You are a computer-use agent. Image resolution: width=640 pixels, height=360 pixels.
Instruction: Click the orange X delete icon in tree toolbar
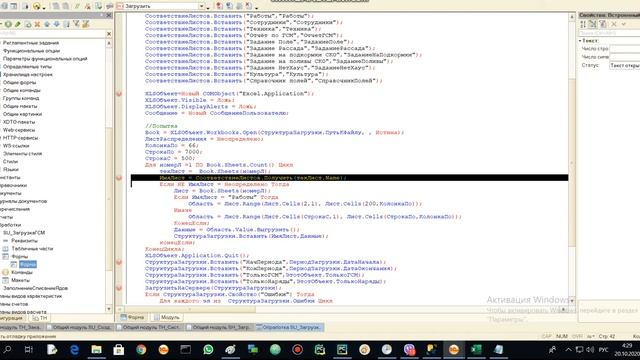pos(37,24)
